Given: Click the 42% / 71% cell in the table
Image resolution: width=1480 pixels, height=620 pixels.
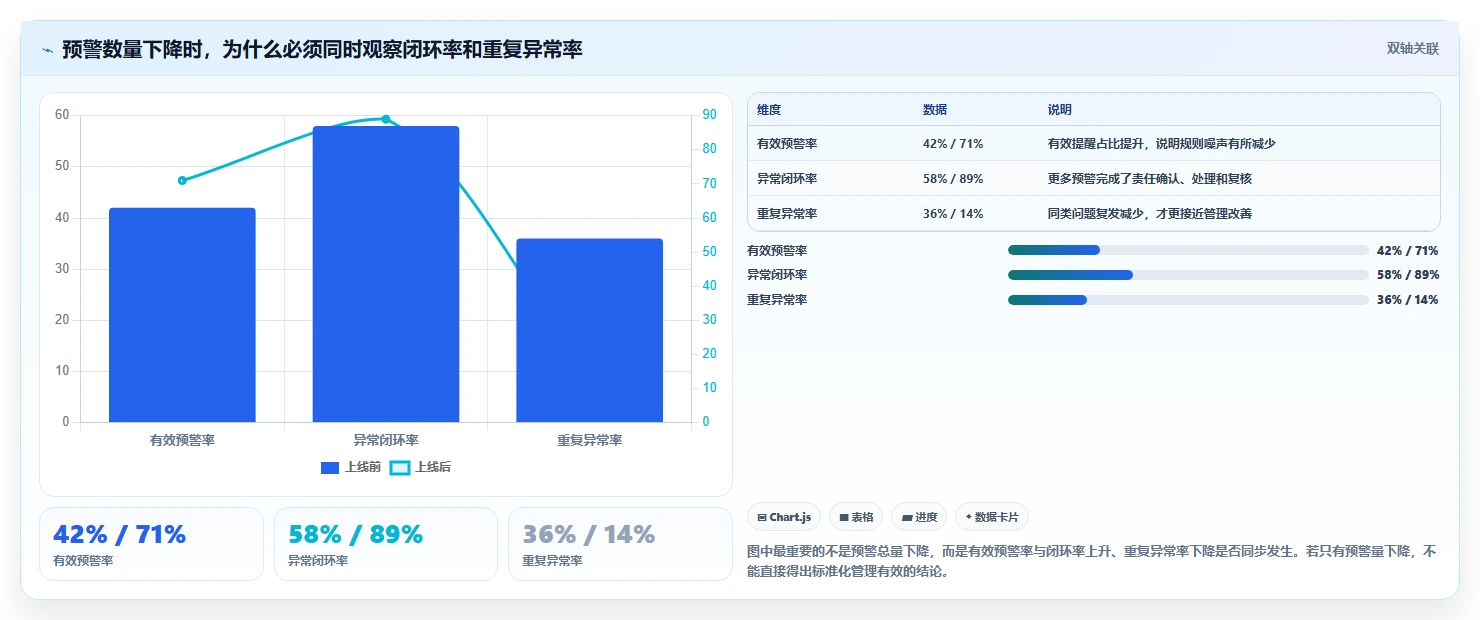Looking at the screenshot, I should tap(953, 144).
